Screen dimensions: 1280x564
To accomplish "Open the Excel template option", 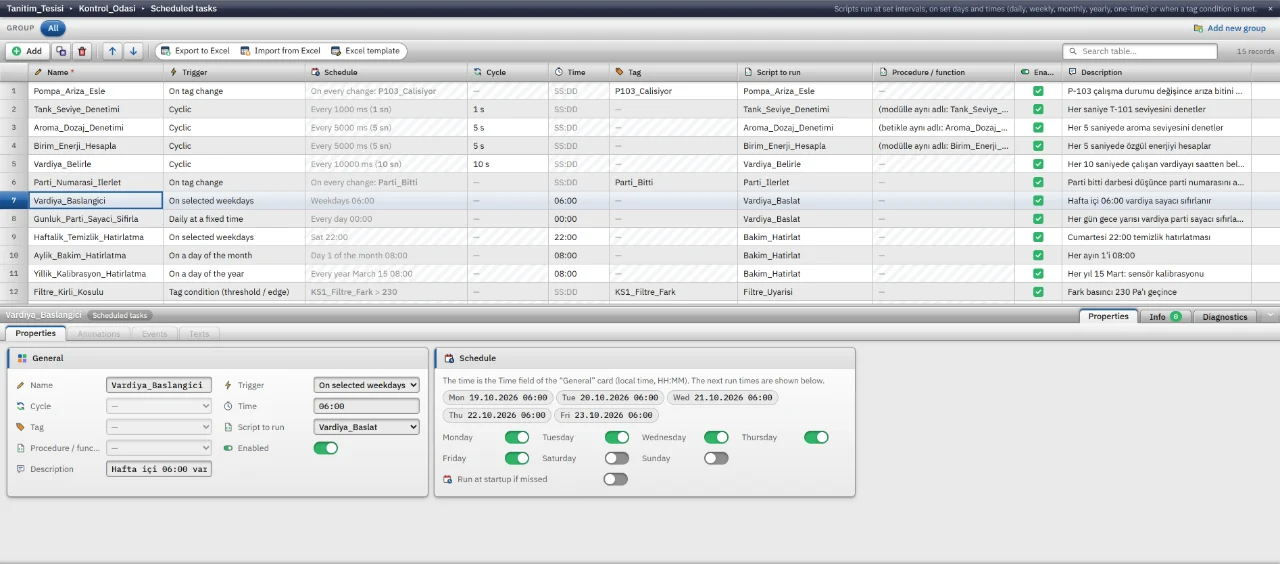I will [365, 51].
